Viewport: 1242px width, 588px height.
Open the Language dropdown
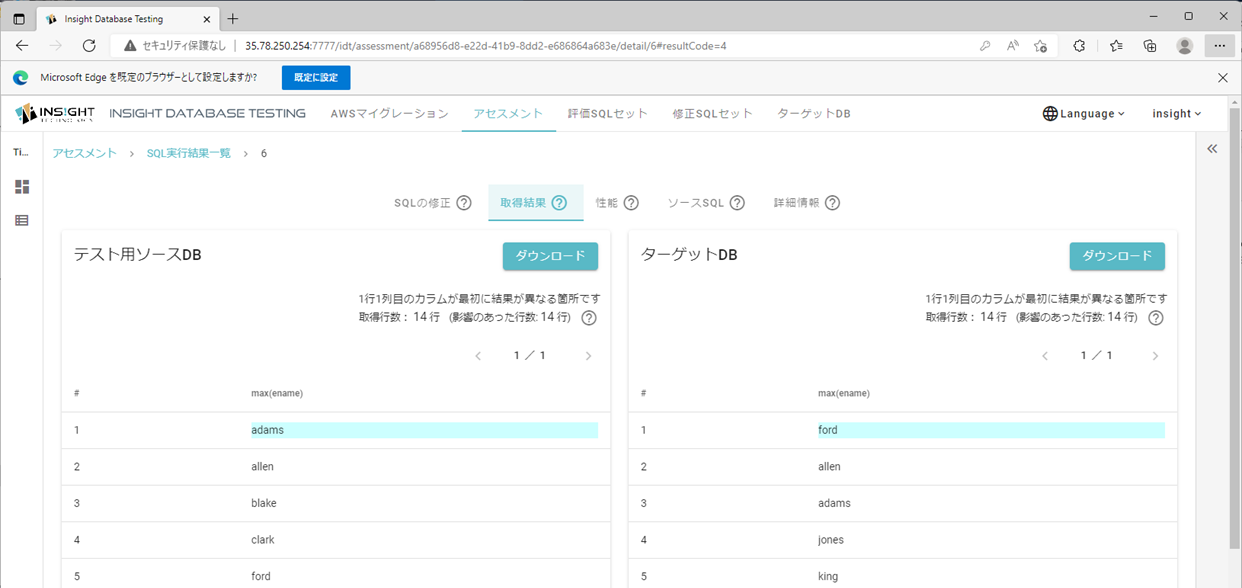click(1084, 114)
